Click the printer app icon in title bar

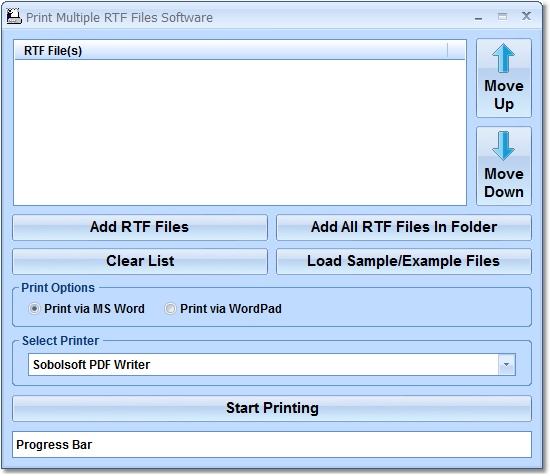(x=14, y=16)
